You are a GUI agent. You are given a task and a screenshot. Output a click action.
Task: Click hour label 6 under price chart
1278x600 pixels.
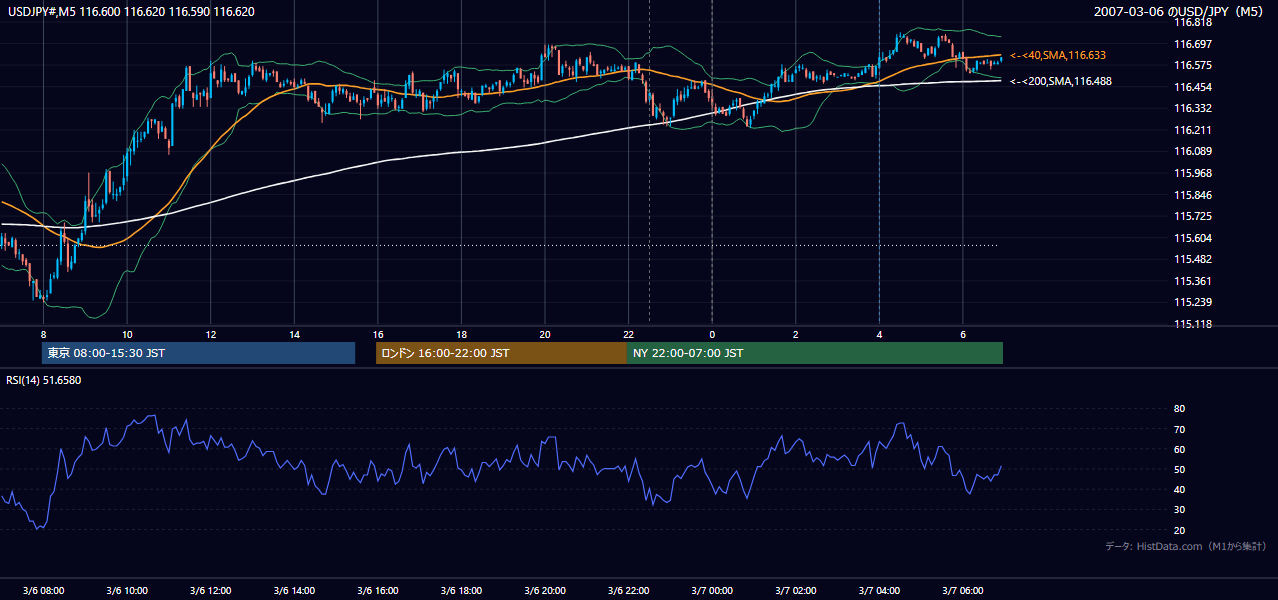click(x=962, y=334)
